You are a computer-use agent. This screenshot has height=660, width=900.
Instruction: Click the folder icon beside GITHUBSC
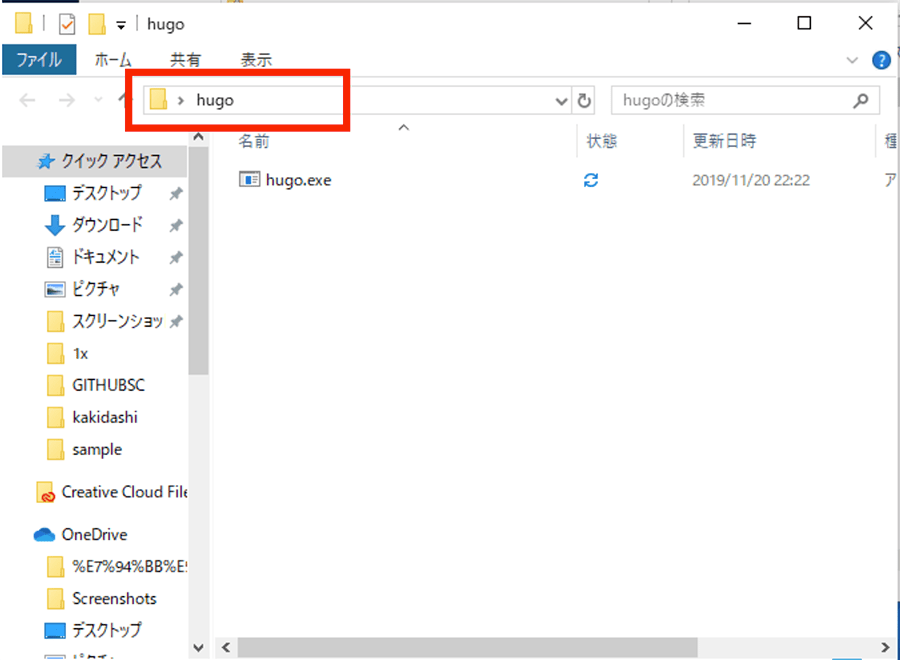pos(55,386)
